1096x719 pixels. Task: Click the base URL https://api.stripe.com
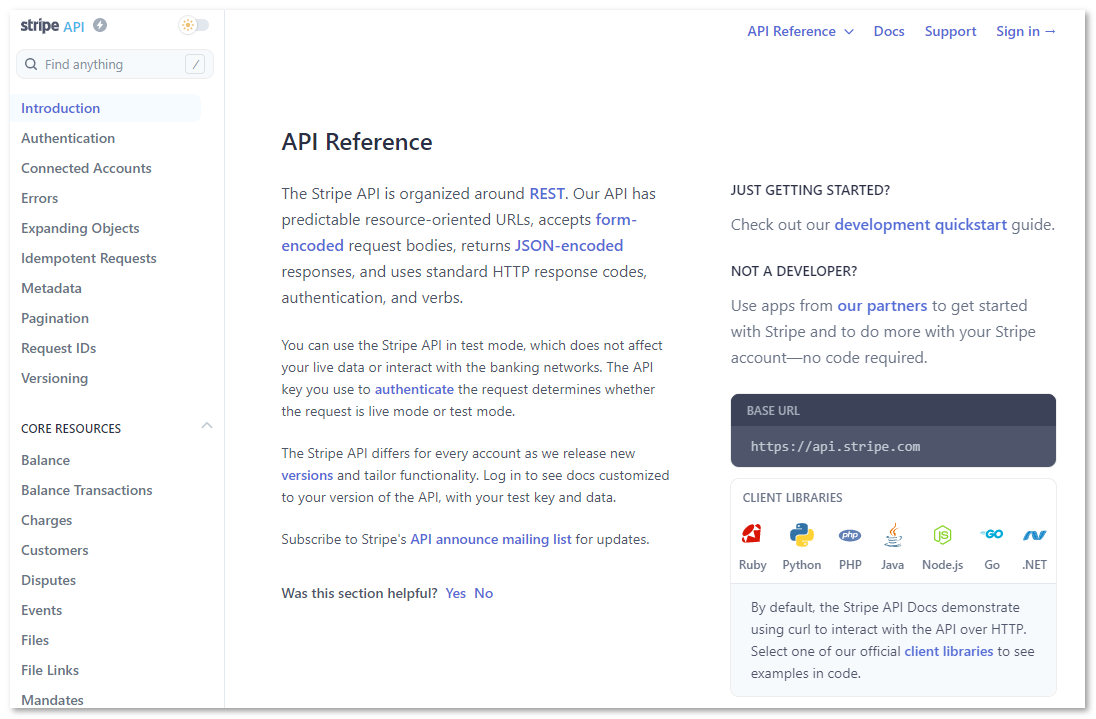[x=835, y=446]
